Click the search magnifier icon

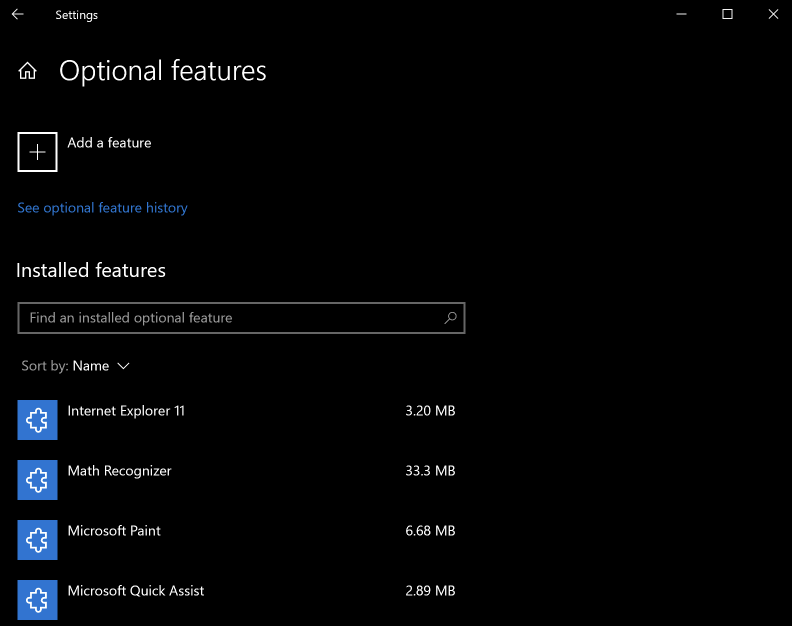pyautogui.click(x=450, y=318)
